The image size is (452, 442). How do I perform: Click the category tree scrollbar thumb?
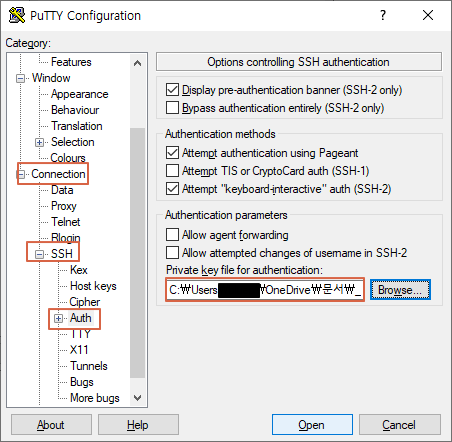(x=137, y=253)
